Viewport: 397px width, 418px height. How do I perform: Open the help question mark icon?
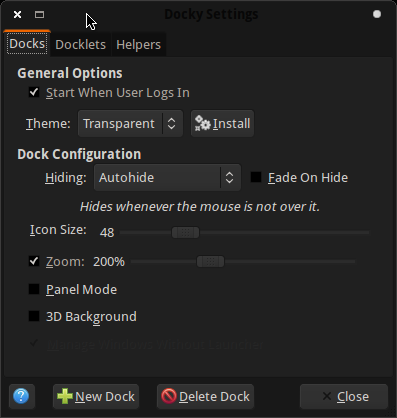[22, 396]
